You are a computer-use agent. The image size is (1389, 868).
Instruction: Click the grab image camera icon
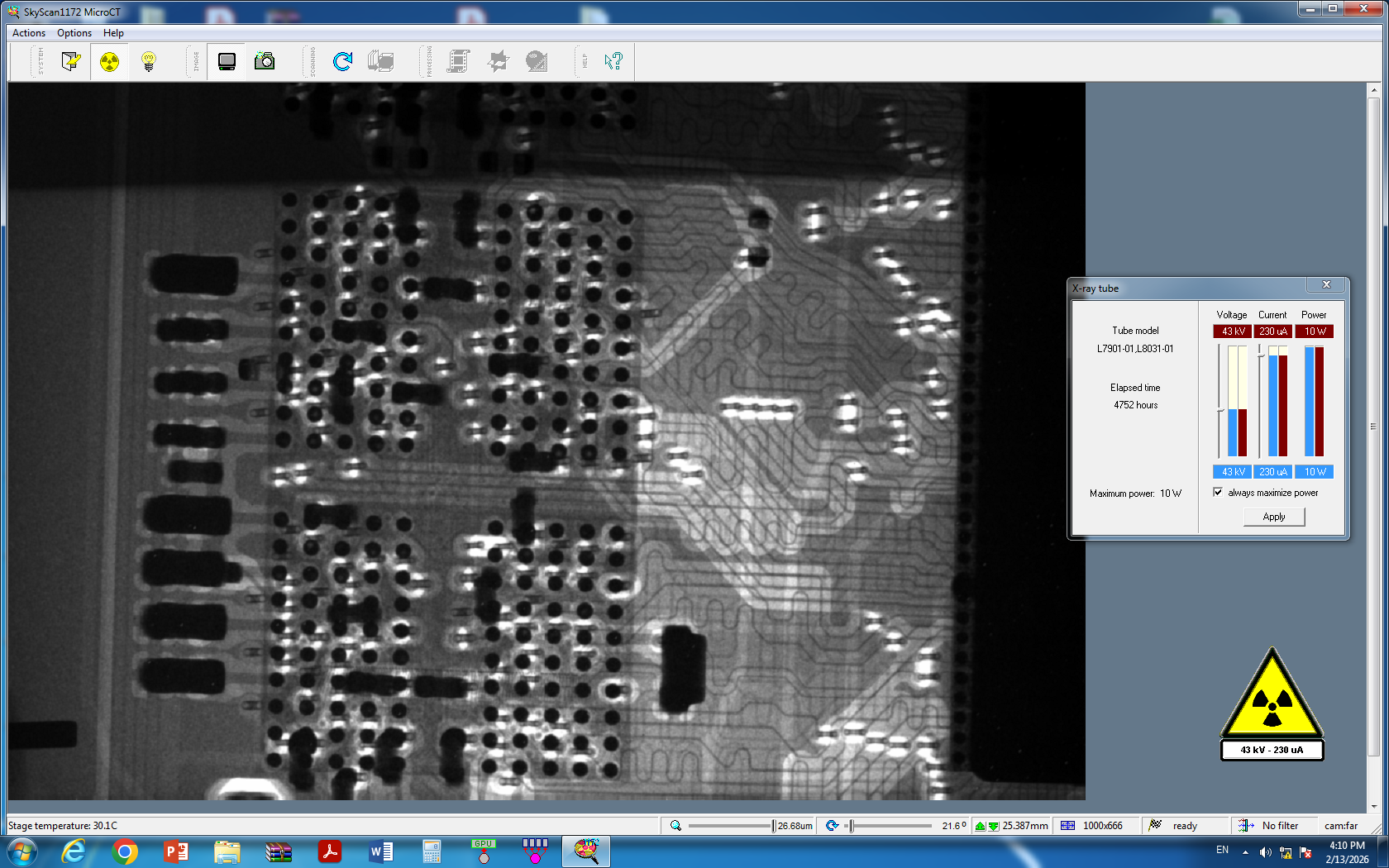[x=265, y=62]
